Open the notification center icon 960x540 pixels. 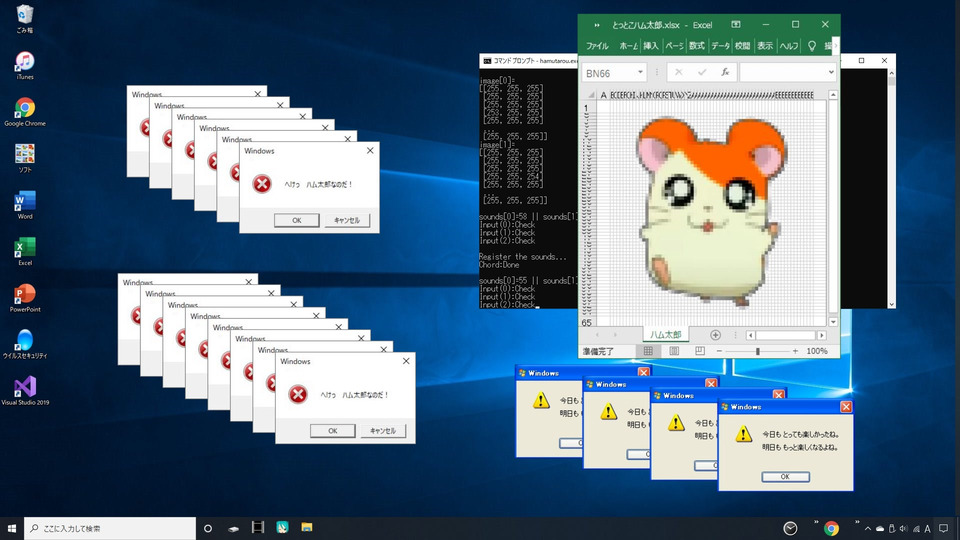(943, 528)
